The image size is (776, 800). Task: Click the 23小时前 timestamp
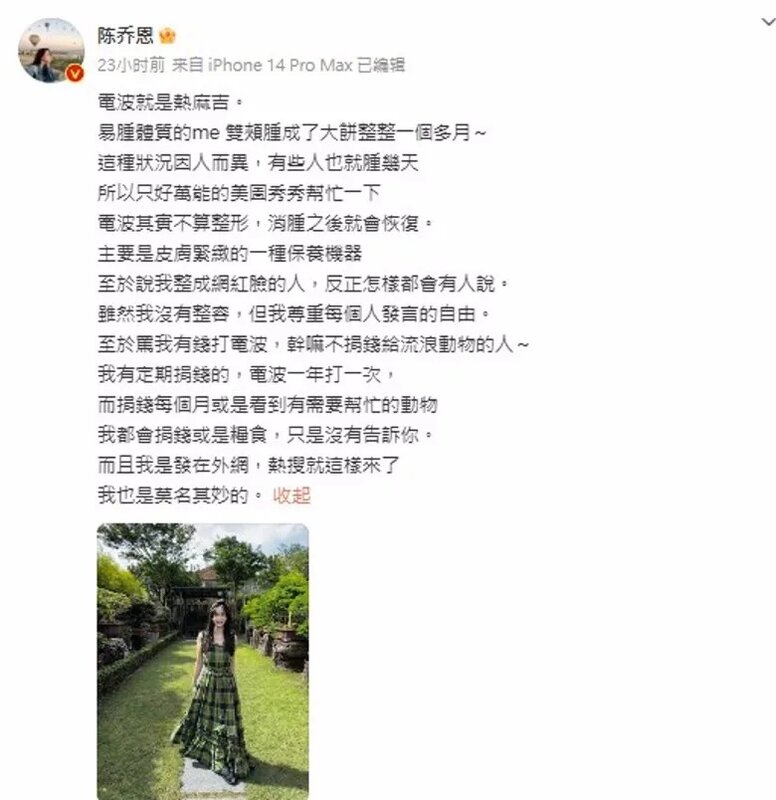click(x=131, y=65)
